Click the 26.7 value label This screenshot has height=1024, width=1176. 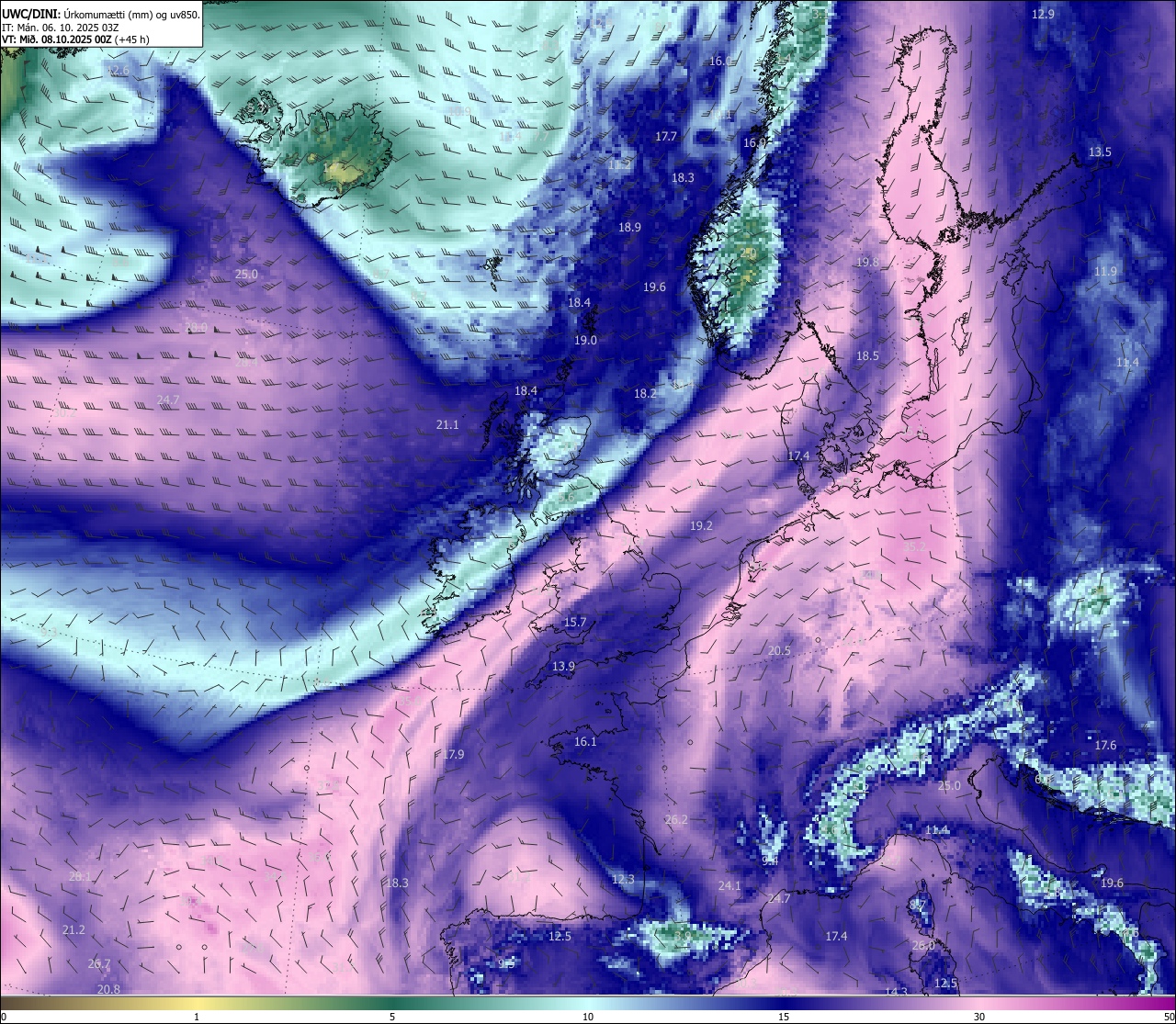pos(99,963)
